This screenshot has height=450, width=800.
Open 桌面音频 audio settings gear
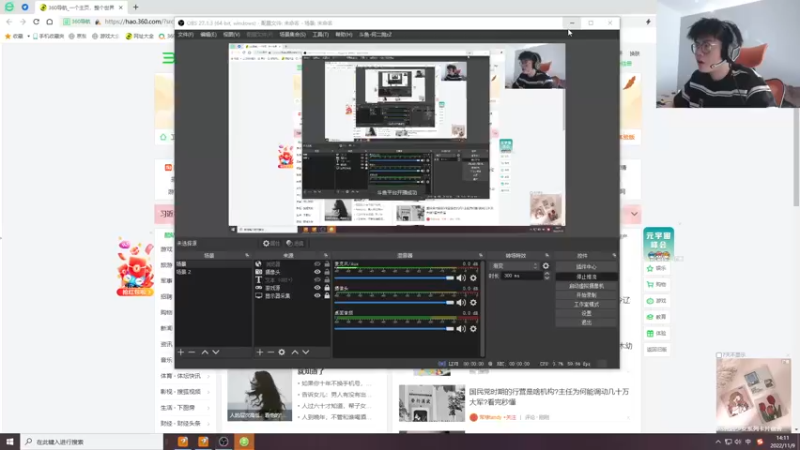(473, 329)
